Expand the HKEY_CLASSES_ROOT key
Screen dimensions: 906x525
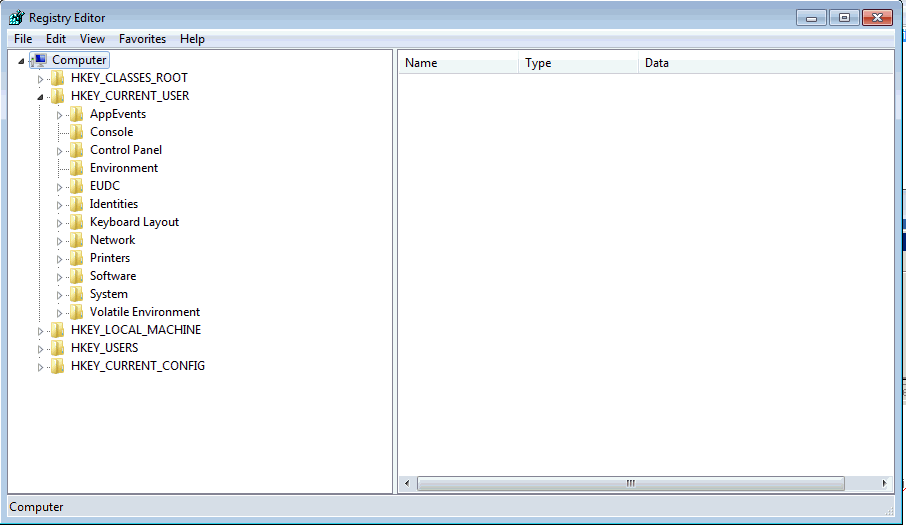(x=40, y=79)
